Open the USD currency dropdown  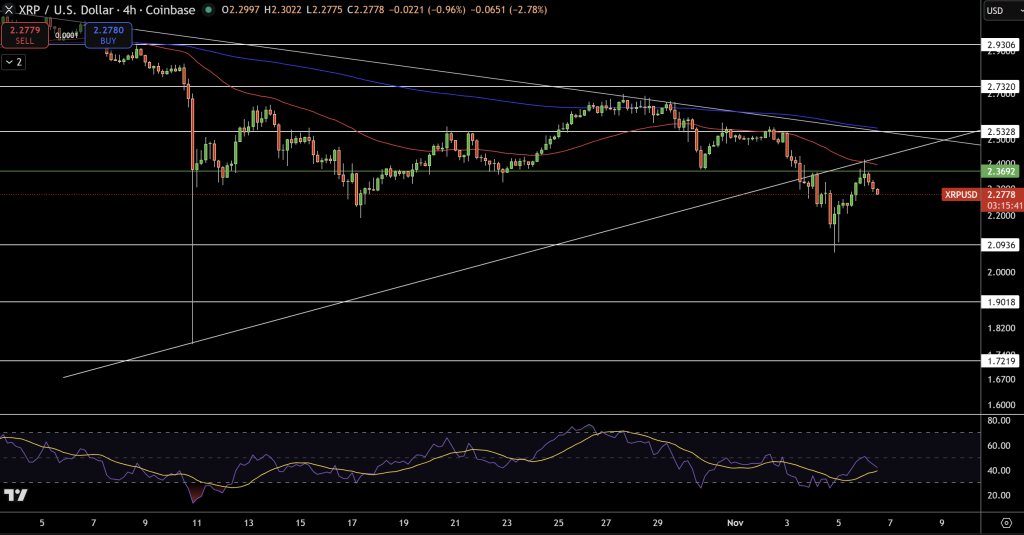[x=1001, y=11]
